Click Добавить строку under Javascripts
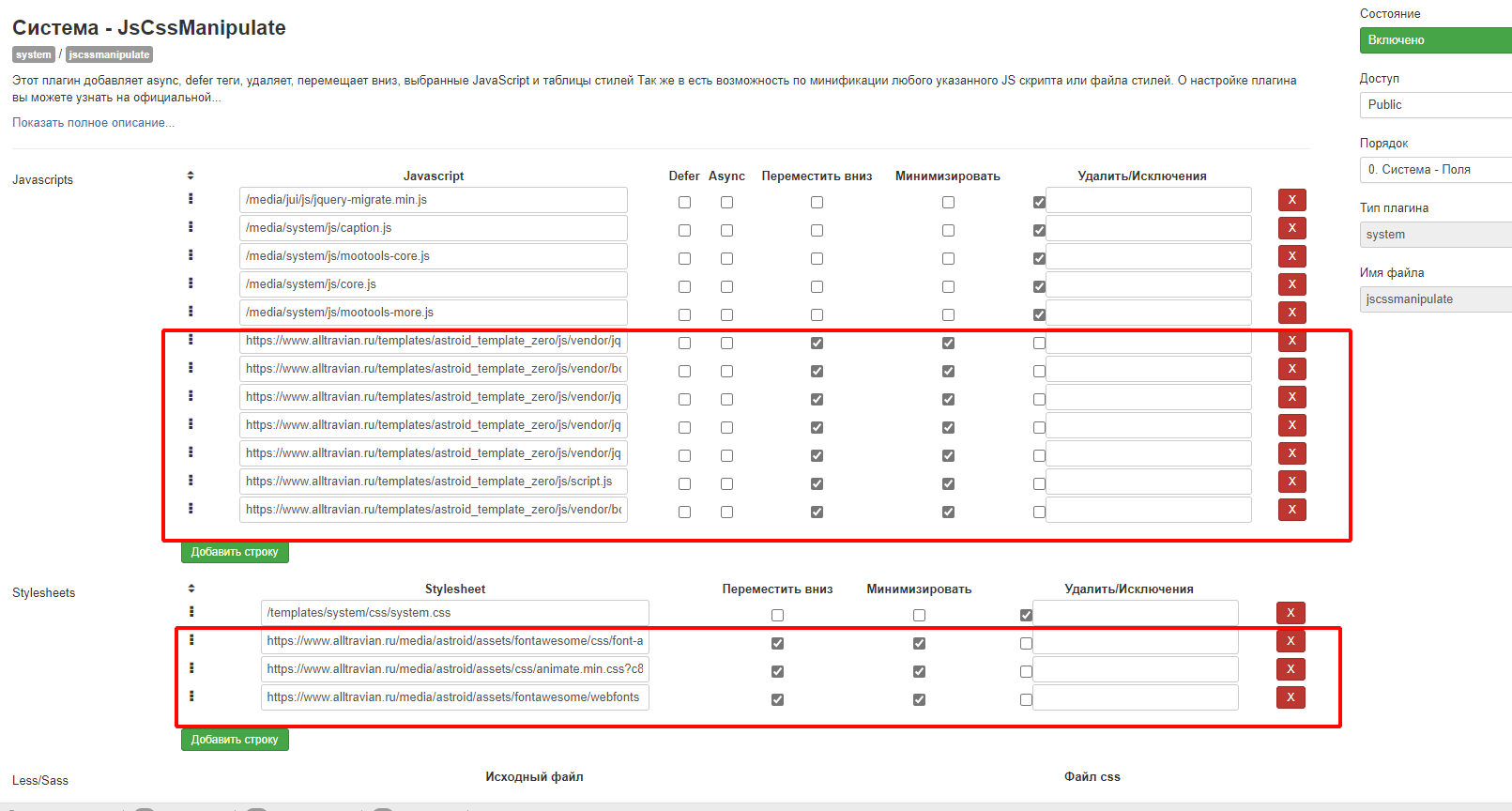This screenshot has height=811, width=1512. [x=235, y=552]
